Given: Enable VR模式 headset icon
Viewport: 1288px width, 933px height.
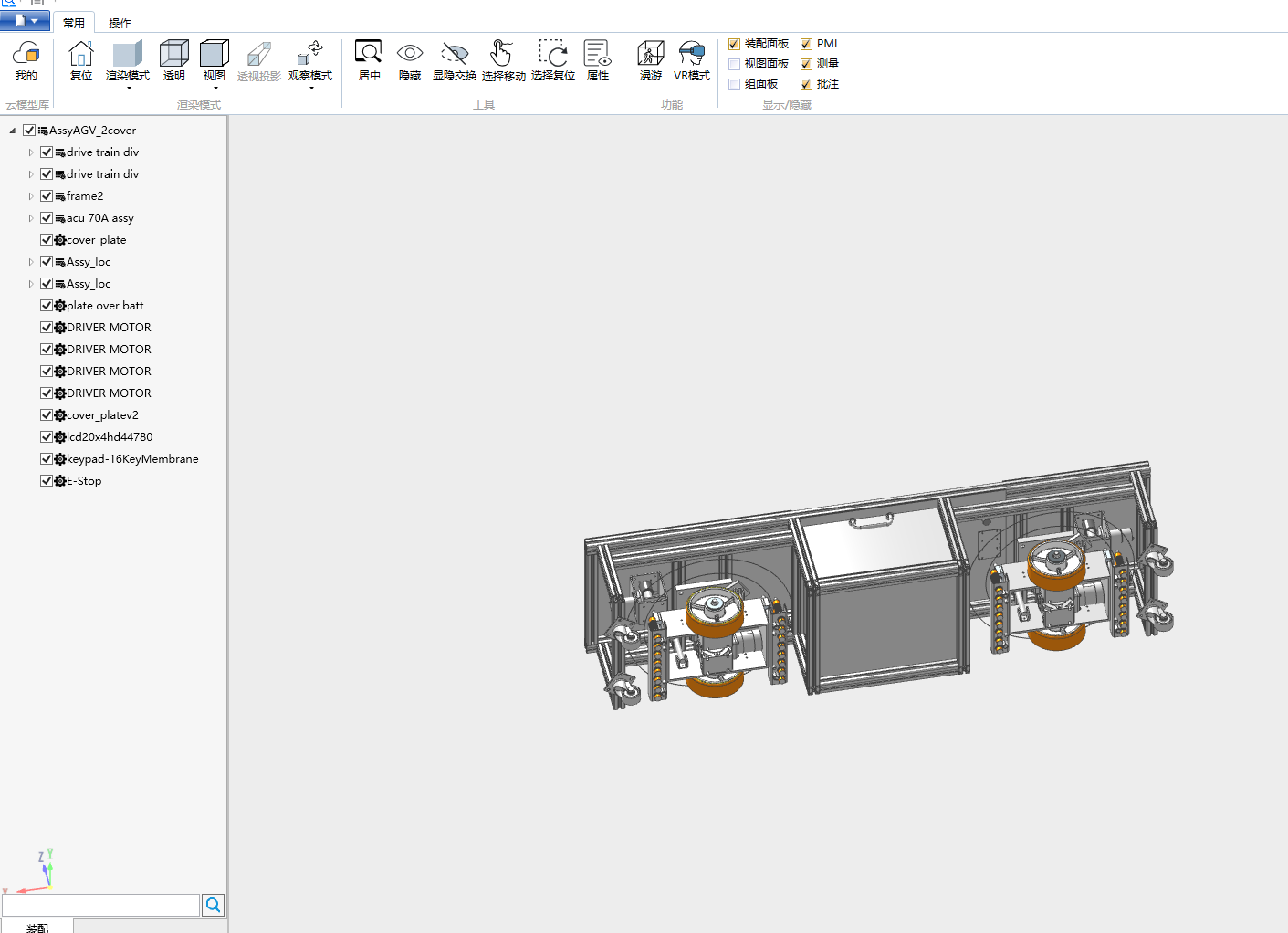Looking at the screenshot, I should pos(691,60).
